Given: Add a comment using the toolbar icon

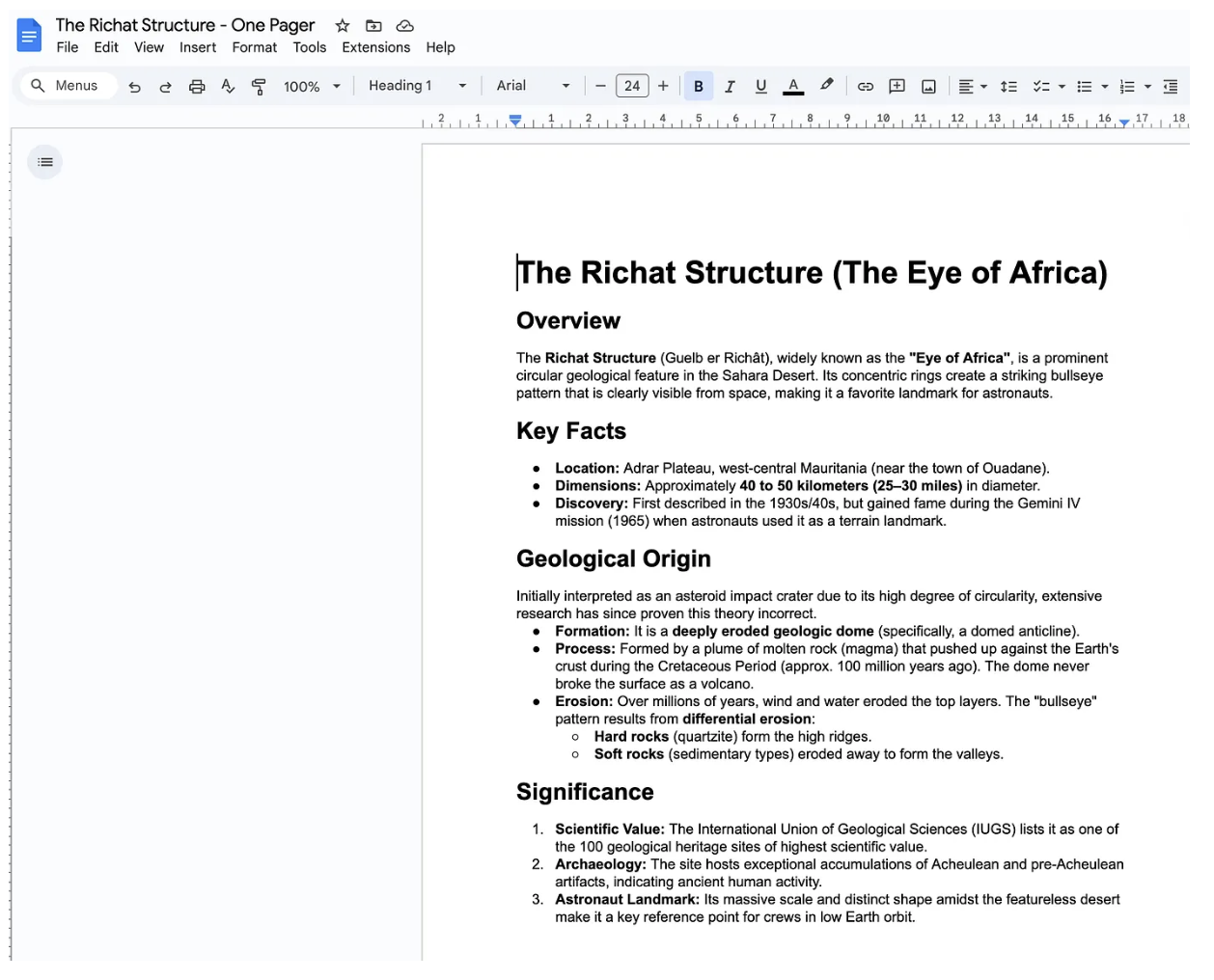Looking at the screenshot, I should pos(897,87).
